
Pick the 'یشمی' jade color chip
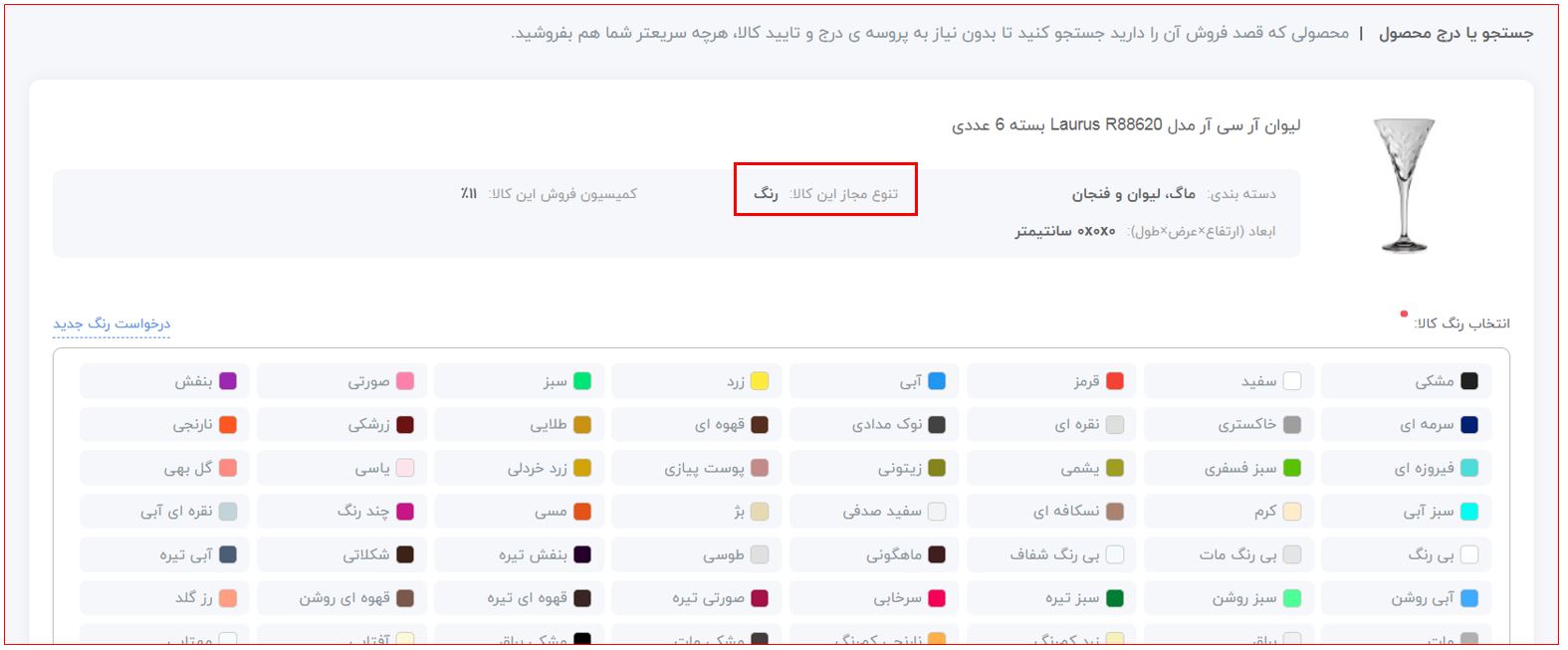1051,468
